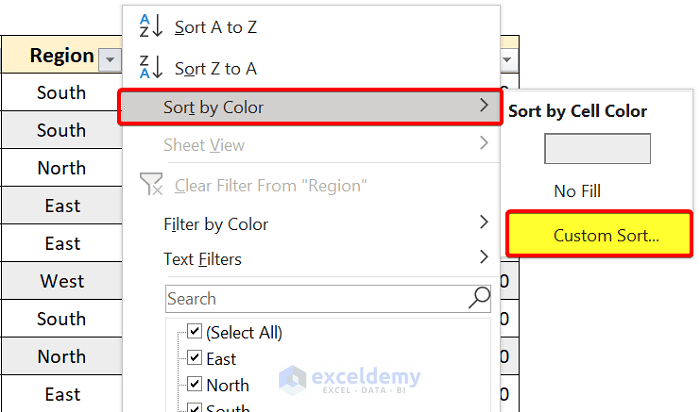Pick the gray cell color swatch
This screenshot has height=412, width=700.
click(597, 149)
